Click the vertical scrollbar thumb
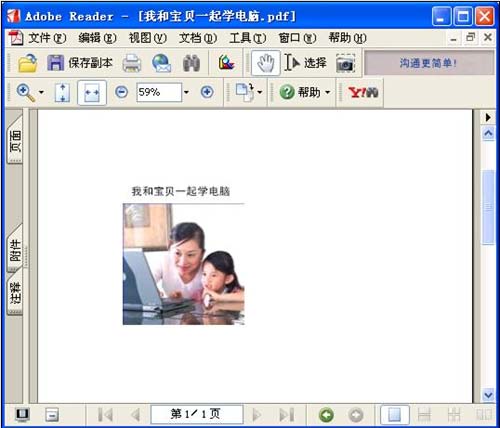The width and height of the screenshot is (500, 428). [488, 207]
